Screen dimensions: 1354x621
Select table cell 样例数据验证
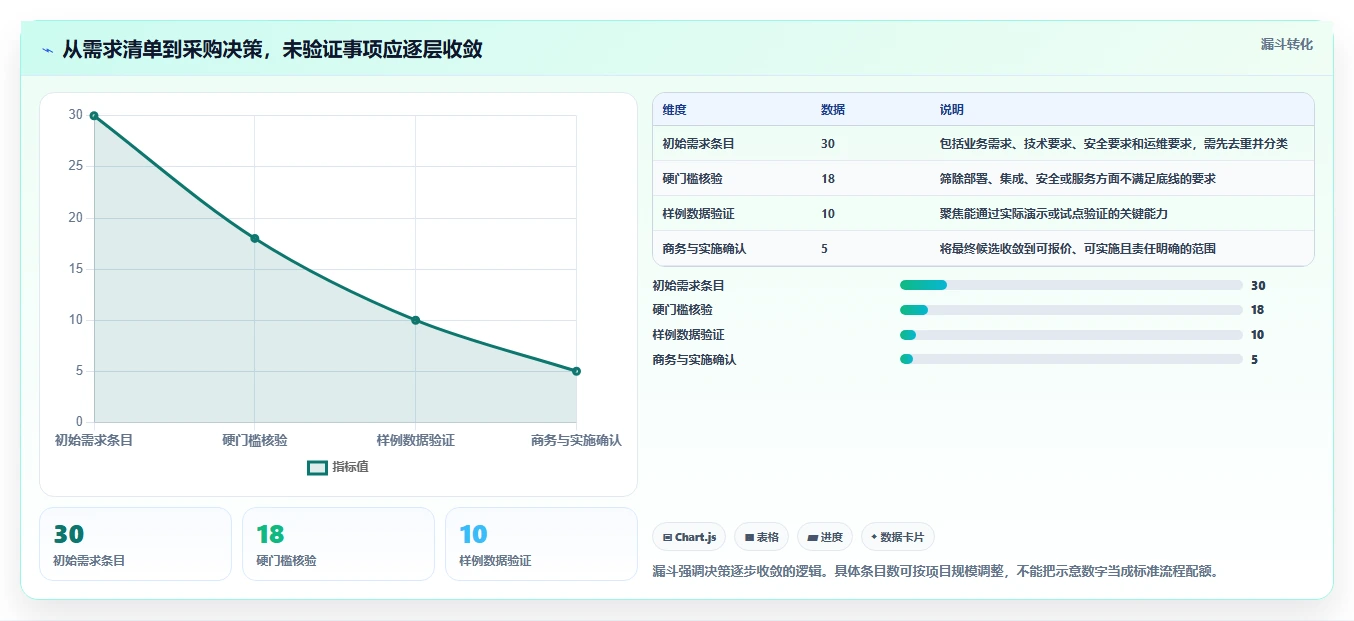click(698, 214)
